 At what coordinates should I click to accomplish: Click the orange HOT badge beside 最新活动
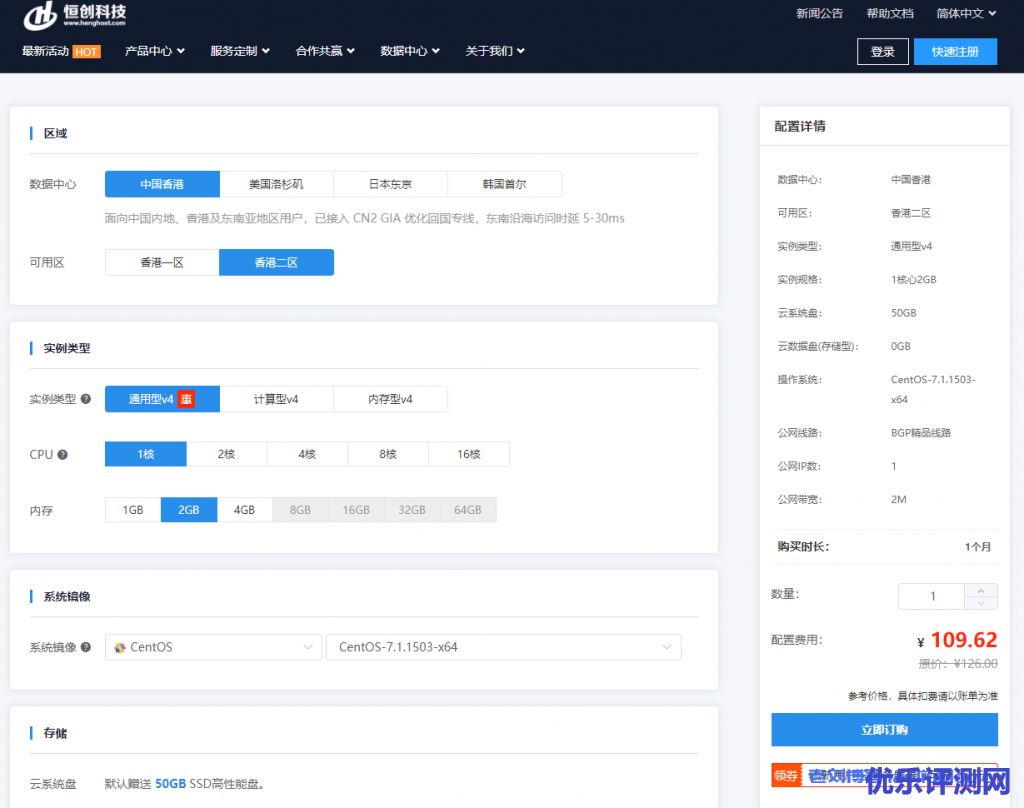point(86,51)
